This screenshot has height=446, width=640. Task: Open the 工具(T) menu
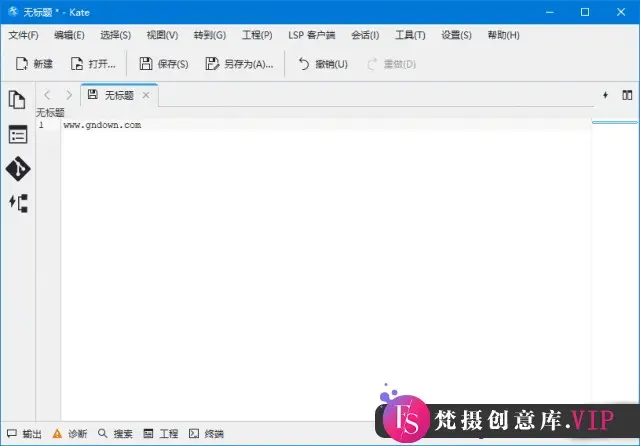click(410, 35)
